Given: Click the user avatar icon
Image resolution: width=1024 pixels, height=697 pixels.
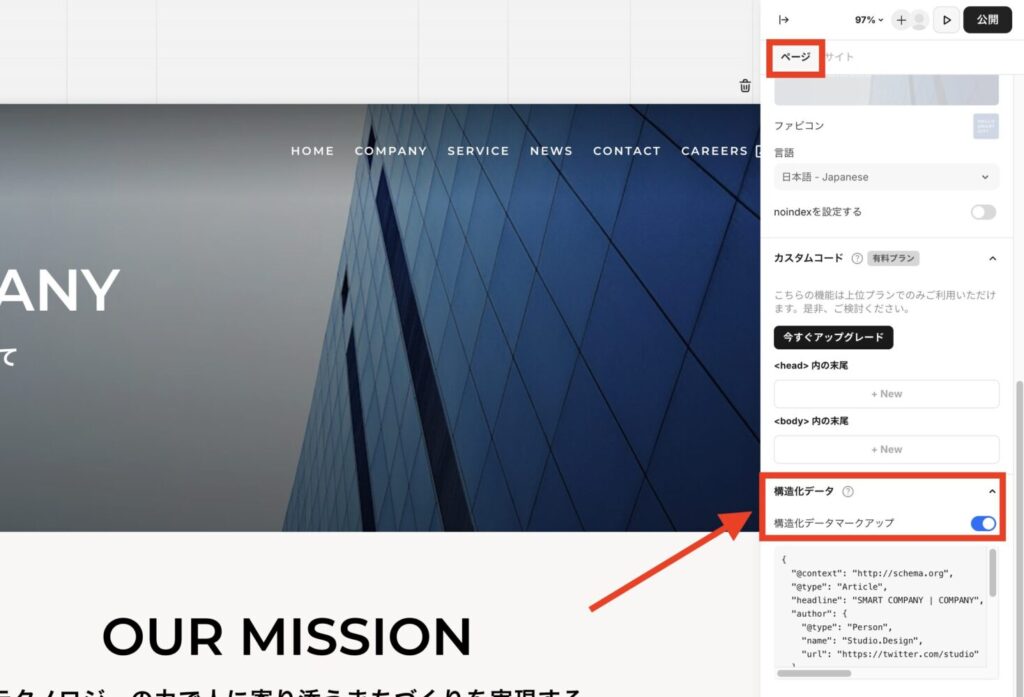Looking at the screenshot, I should pyautogui.click(x=919, y=20).
